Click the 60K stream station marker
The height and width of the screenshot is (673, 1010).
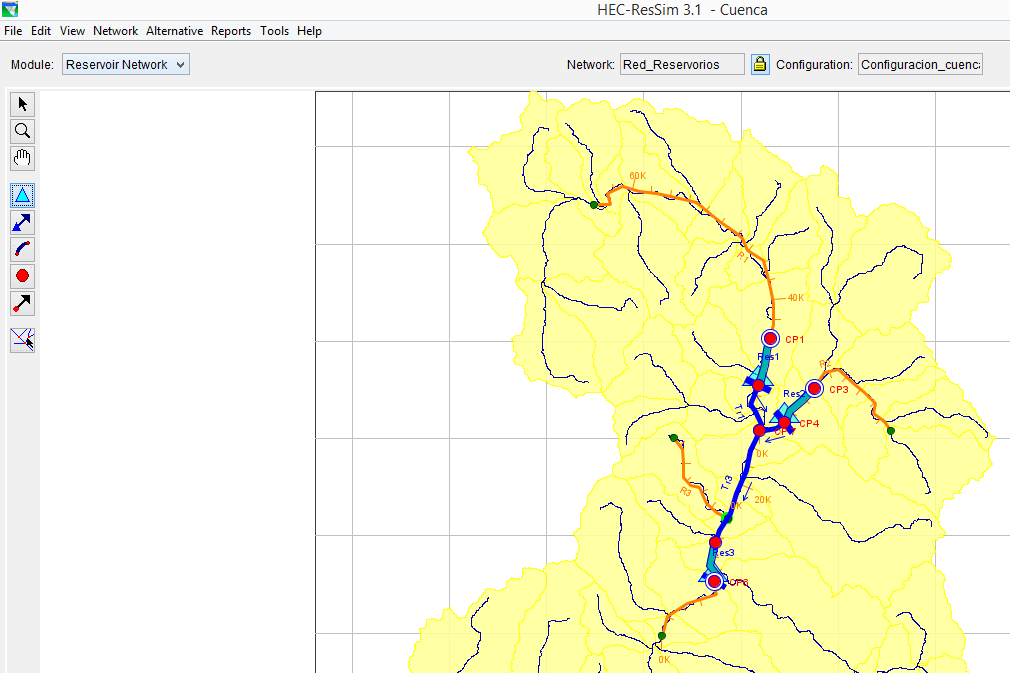638,176
